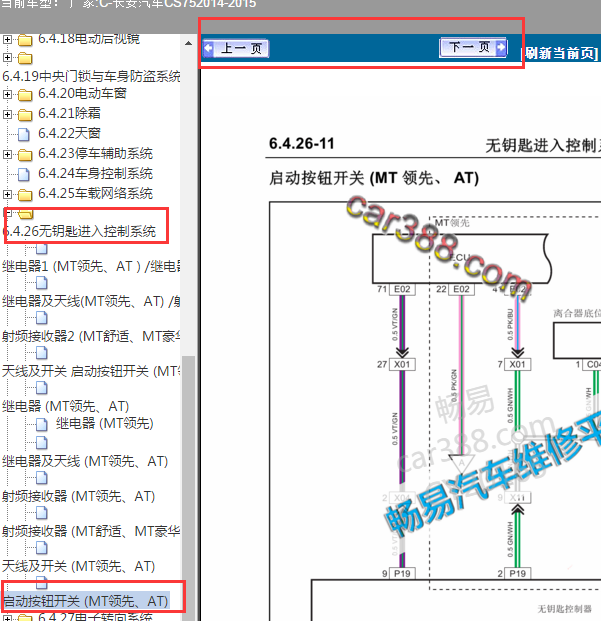
Task: Open 继电器 (MT领先) page
Action: click(x=105, y=423)
